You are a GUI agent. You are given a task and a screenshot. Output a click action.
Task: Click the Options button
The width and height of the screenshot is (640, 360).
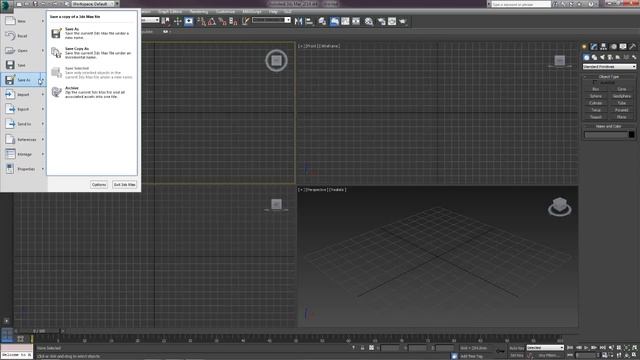tap(99, 185)
